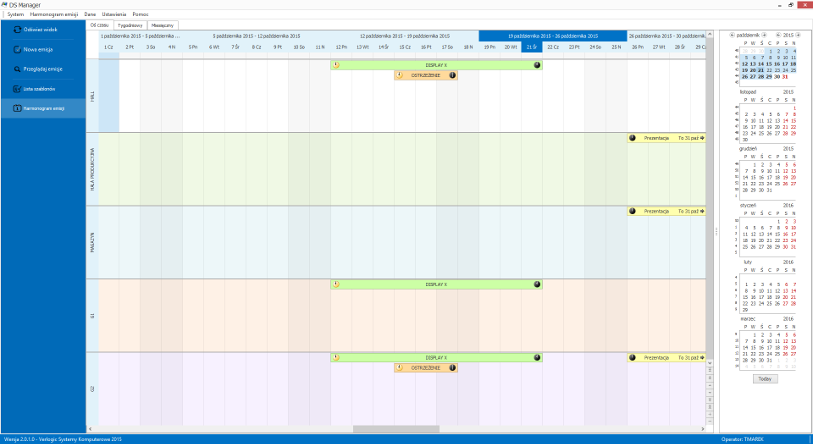Click the Przeglądaj emisje magnifier icon
The image size is (813, 444).
[x=17, y=69]
